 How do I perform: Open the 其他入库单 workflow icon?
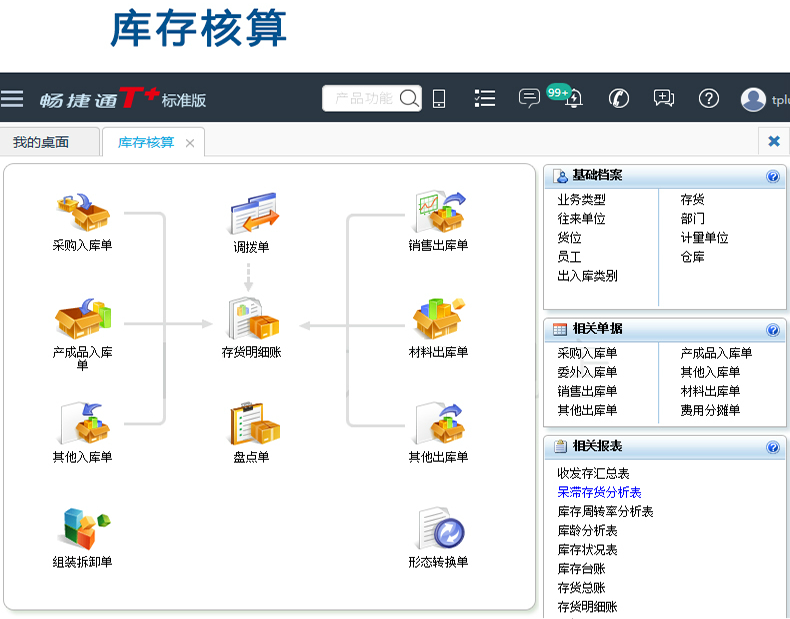pos(84,423)
